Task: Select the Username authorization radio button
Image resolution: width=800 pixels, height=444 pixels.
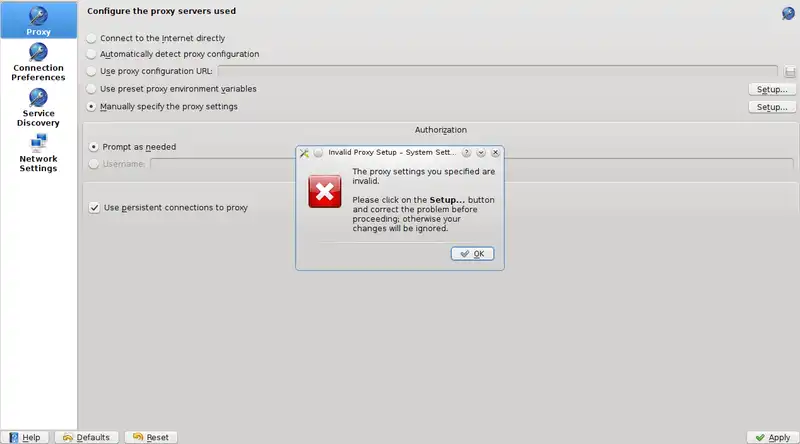Action: (93, 164)
